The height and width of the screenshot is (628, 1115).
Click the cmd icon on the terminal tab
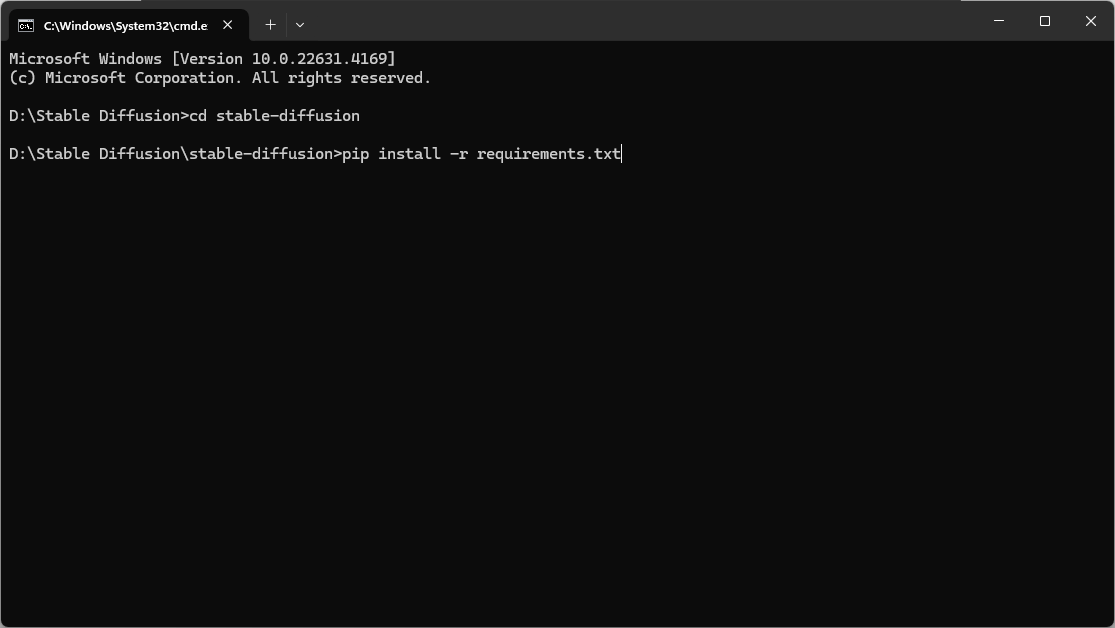tap(24, 25)
